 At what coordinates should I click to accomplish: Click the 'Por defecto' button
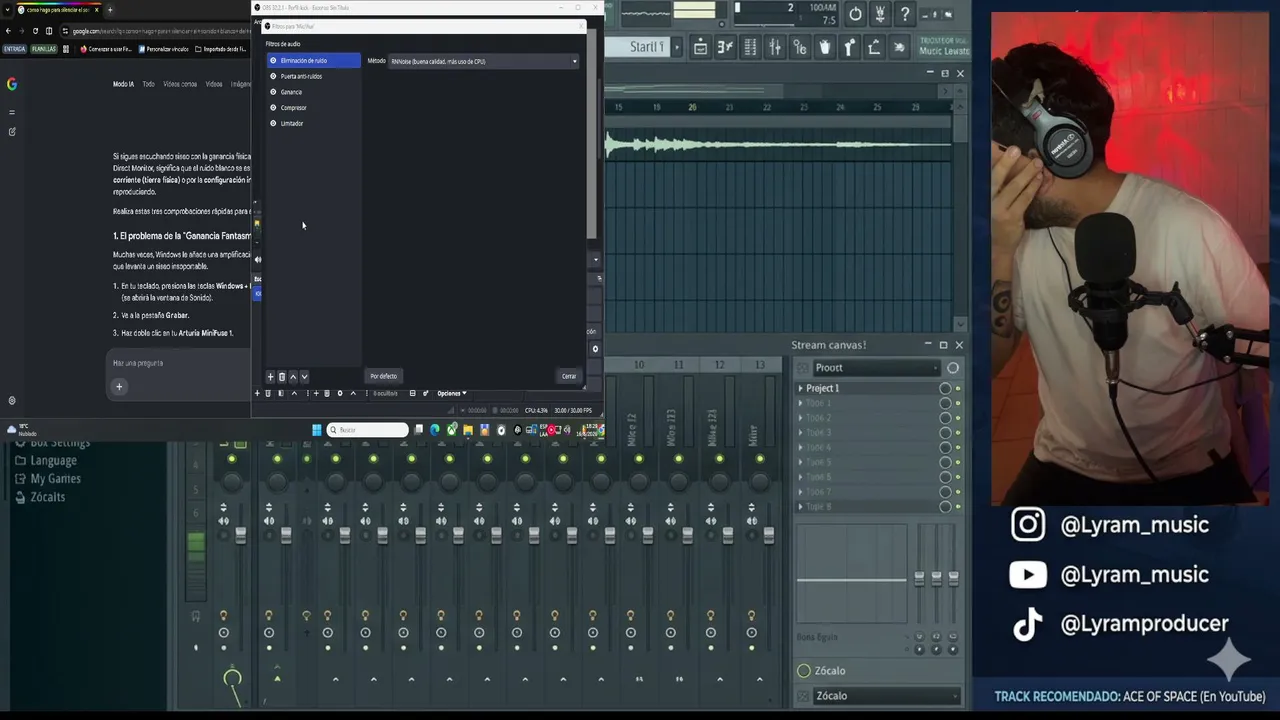click(x=383, y=376)
